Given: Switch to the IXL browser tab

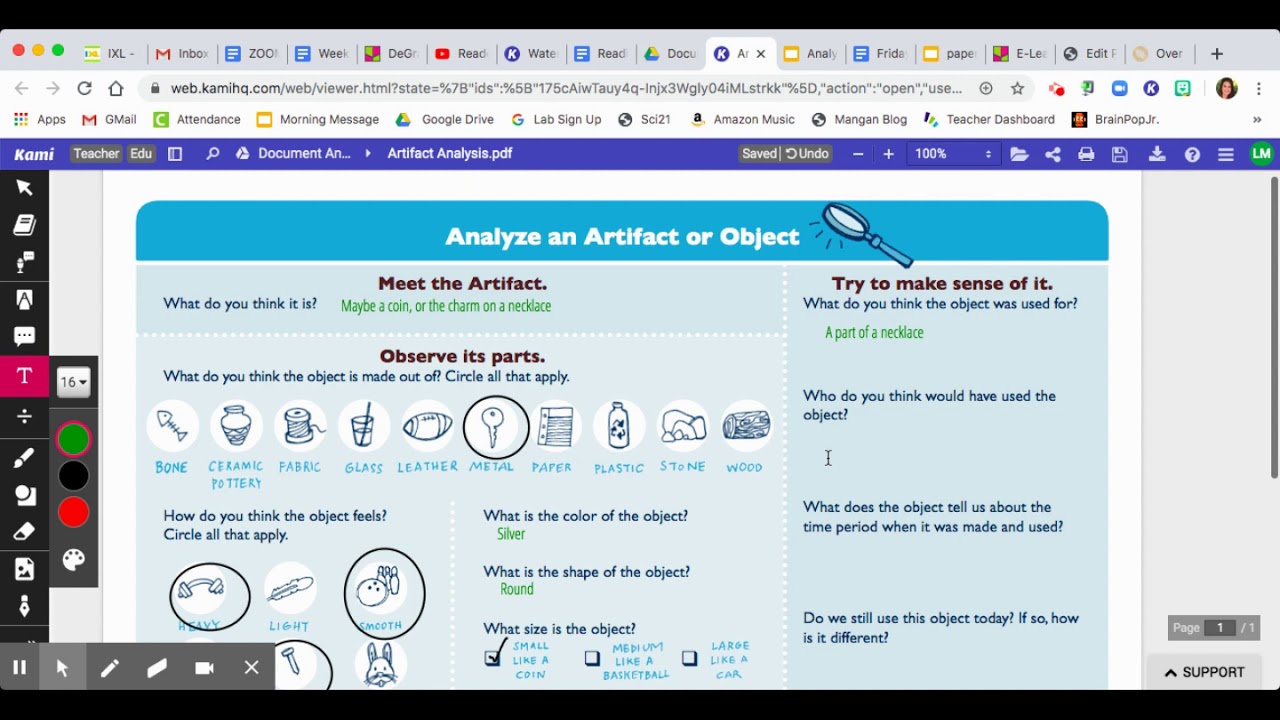Looking at the screenshot, I should pos(112,54).
